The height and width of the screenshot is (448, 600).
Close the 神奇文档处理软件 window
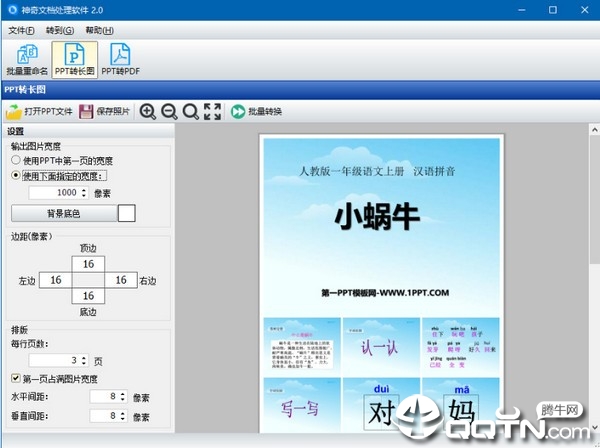click(x=585, y=10)
